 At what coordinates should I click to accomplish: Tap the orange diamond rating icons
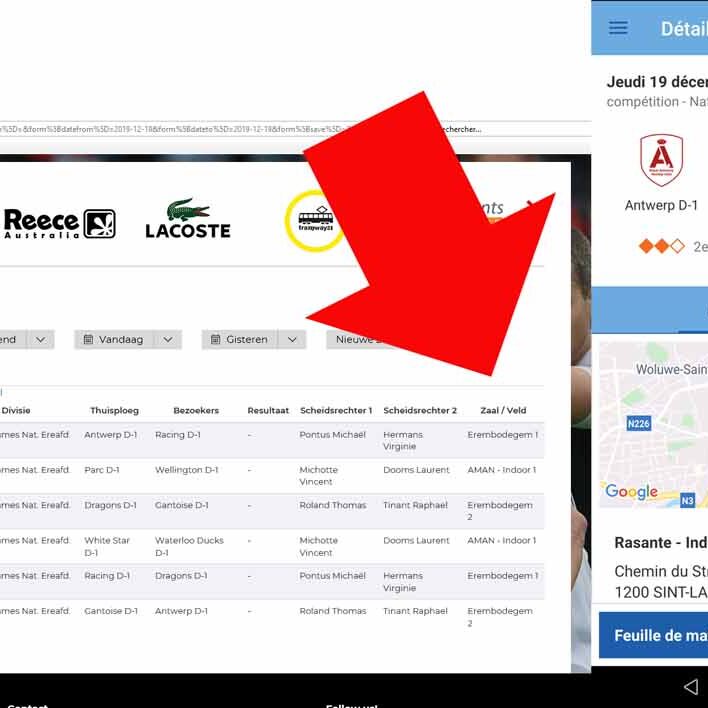[x=661, y=246]
